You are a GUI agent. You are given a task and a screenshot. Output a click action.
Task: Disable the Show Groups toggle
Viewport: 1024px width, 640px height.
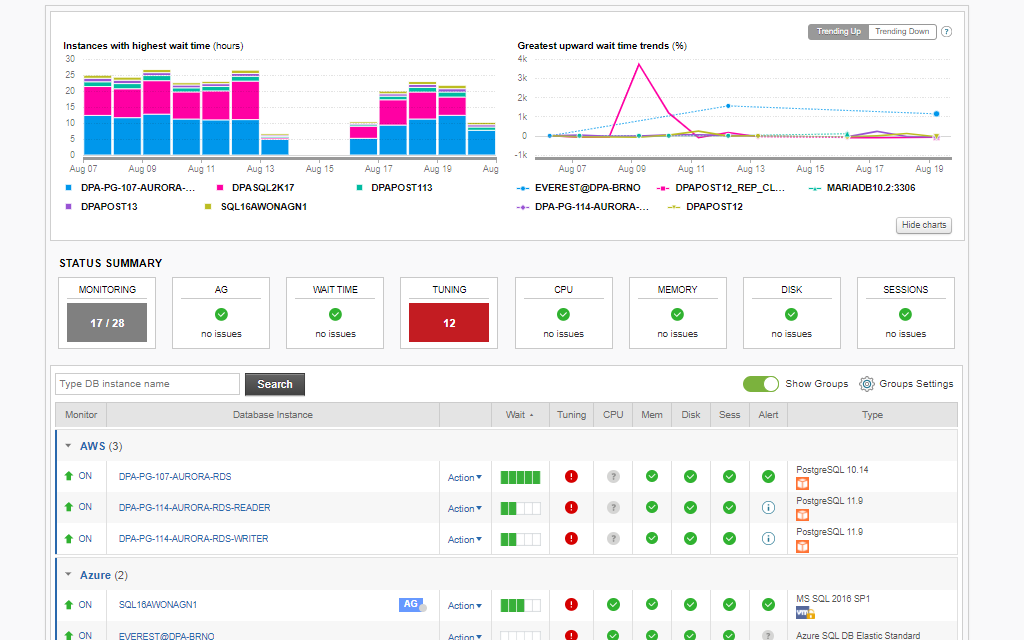pos(761,383)
